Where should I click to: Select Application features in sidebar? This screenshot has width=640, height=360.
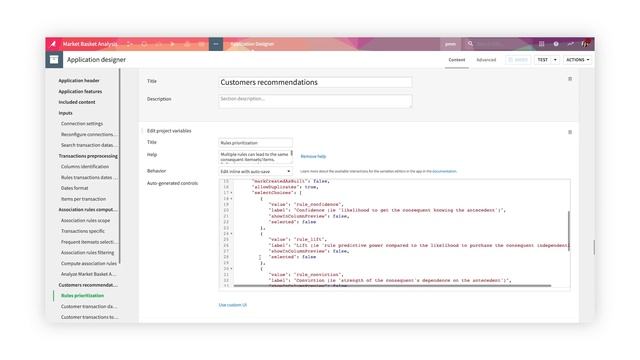pyautogui.click(x=80, y=91)
